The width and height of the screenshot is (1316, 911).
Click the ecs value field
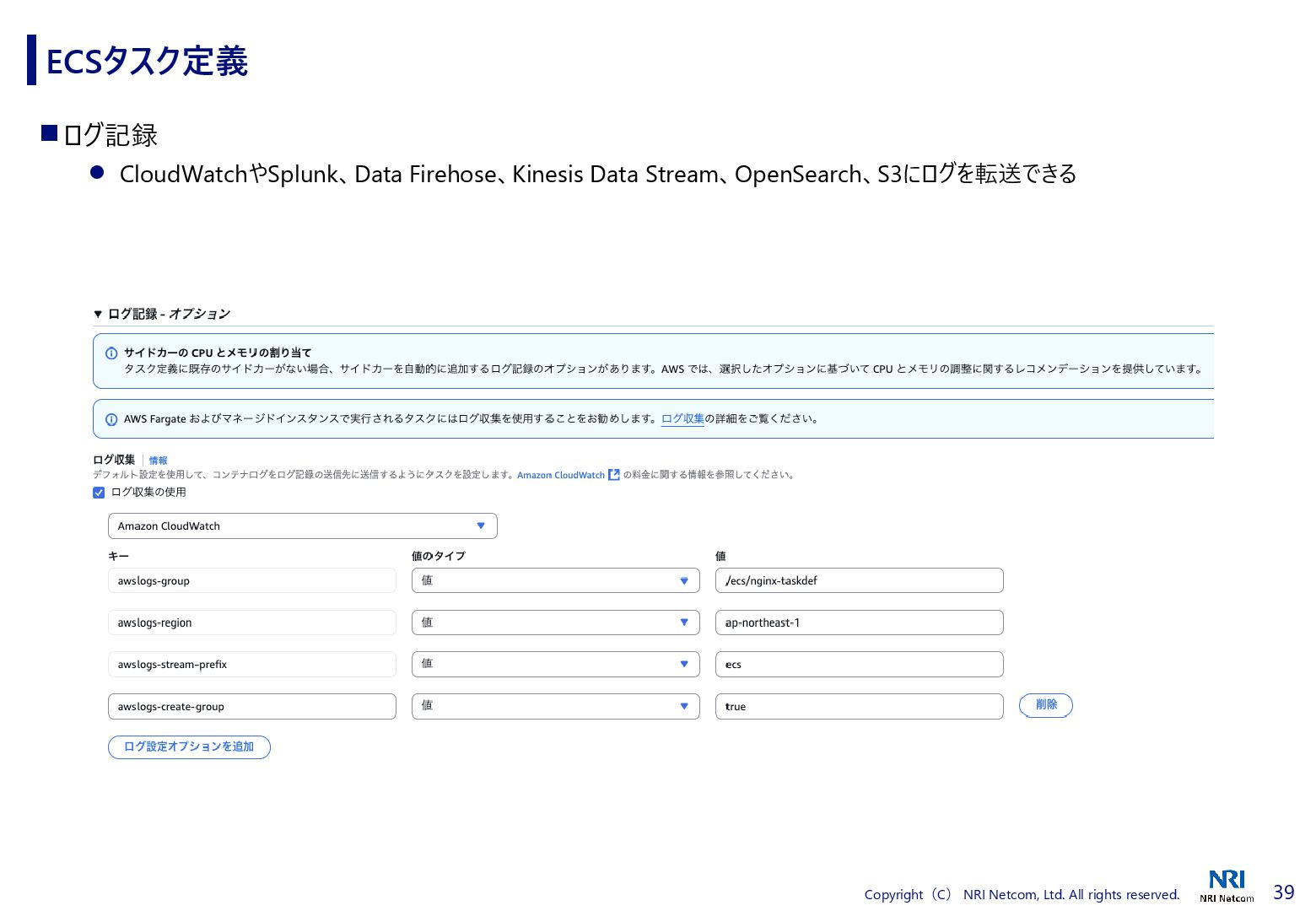[x=860, y=664]
